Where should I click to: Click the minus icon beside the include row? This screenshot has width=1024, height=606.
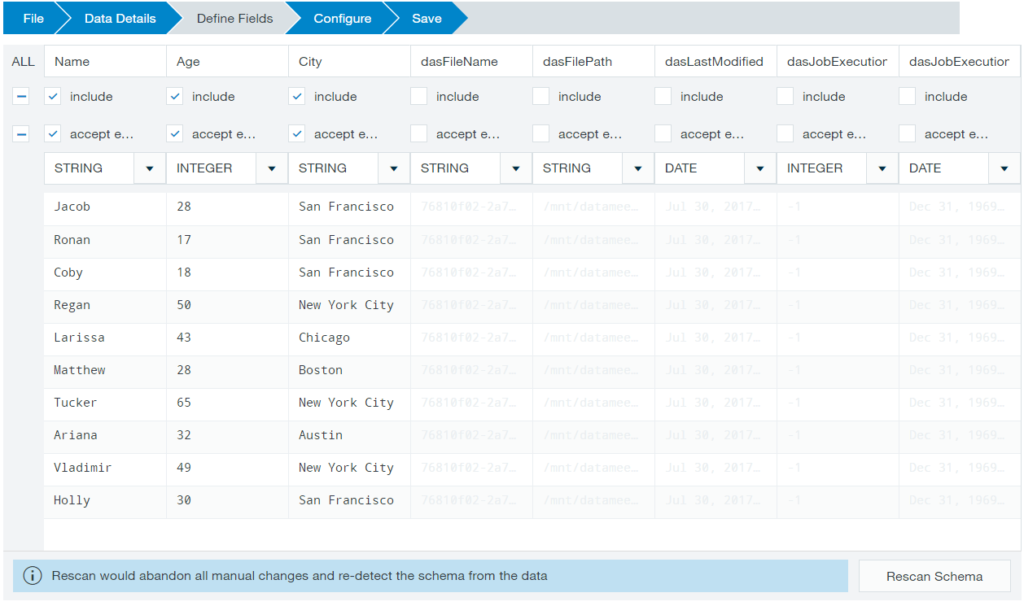pyautogui.click(x=22, y=96)
